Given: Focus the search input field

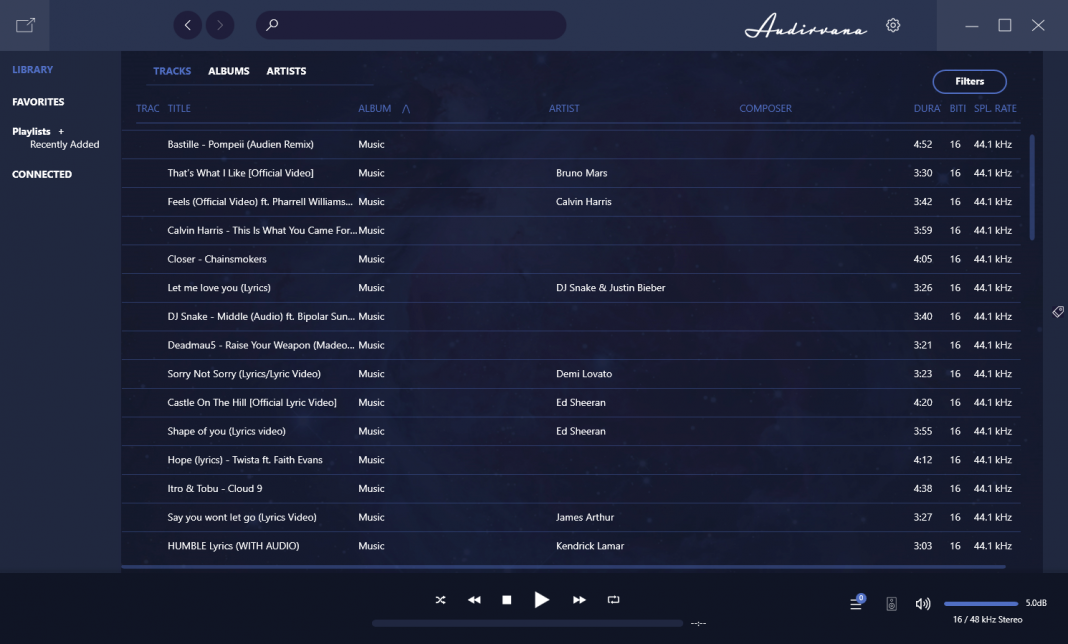Looking at the screenshot, I should 411,25.
